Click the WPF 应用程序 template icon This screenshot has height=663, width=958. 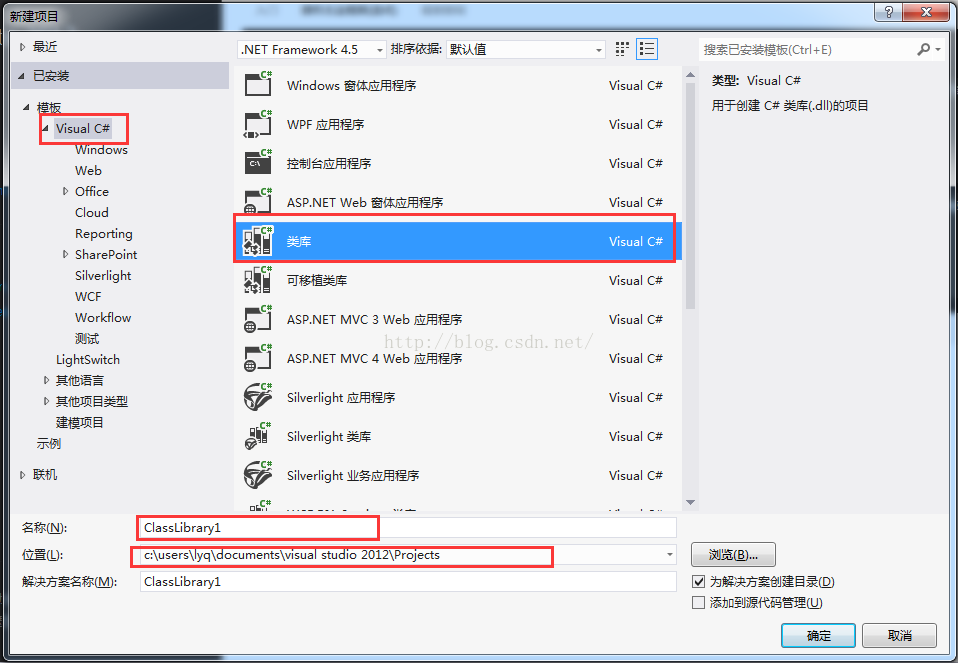coord(258,124)
